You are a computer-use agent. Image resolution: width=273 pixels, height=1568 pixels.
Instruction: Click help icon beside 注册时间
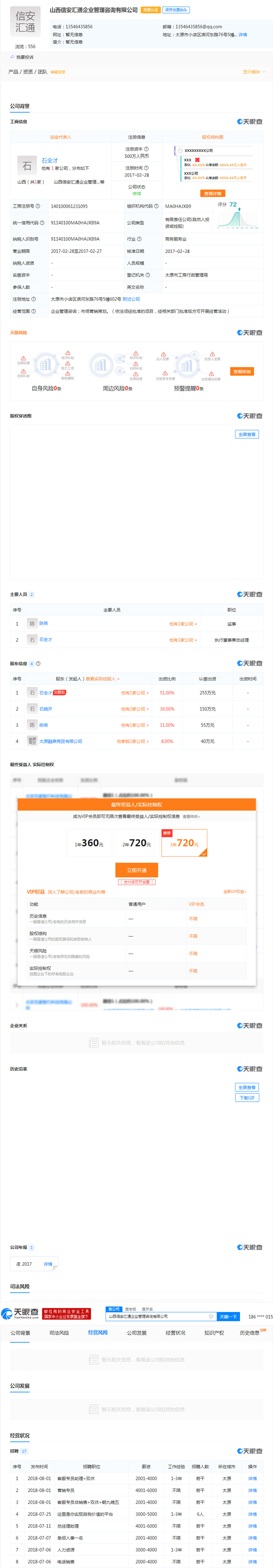pos(146,168)
